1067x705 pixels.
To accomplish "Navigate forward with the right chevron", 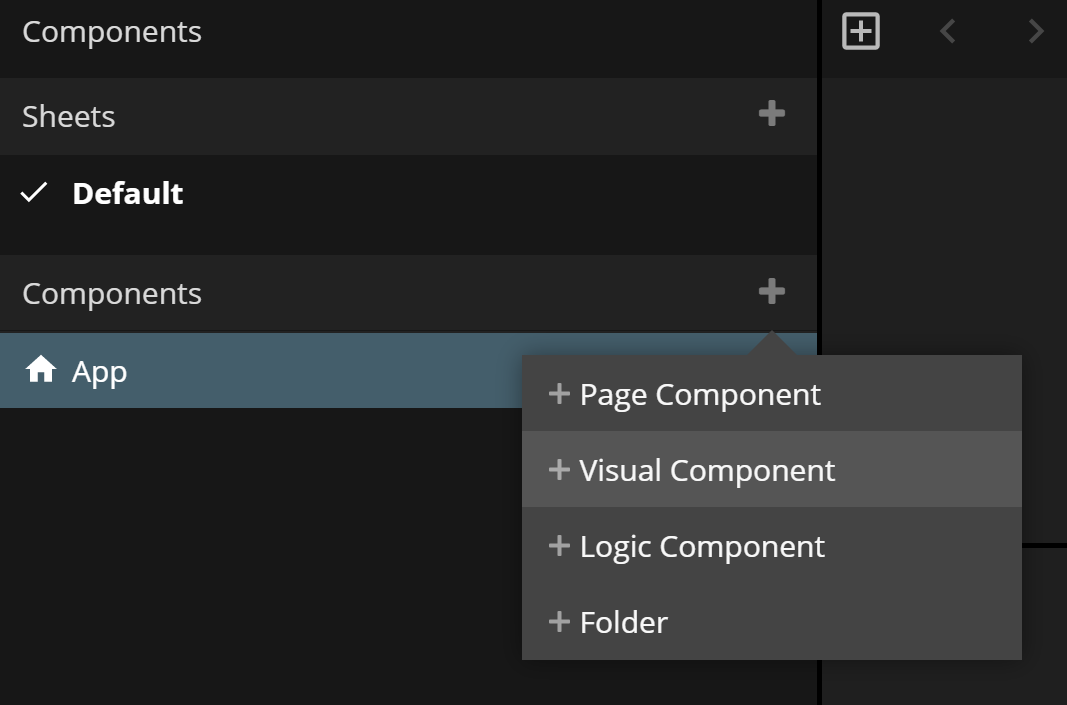I will [1036, 32].
